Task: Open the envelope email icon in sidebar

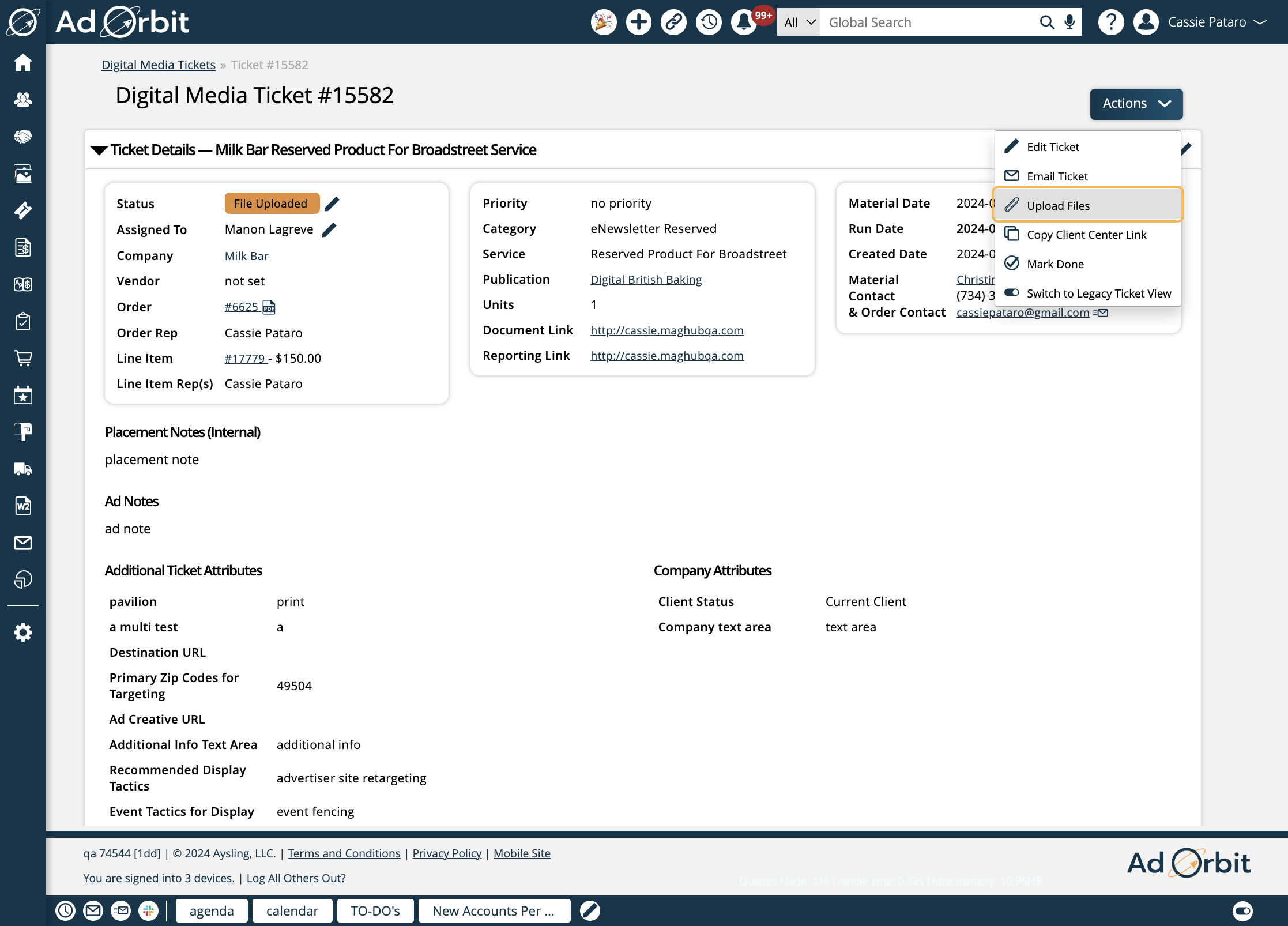Action: [23, 543]
